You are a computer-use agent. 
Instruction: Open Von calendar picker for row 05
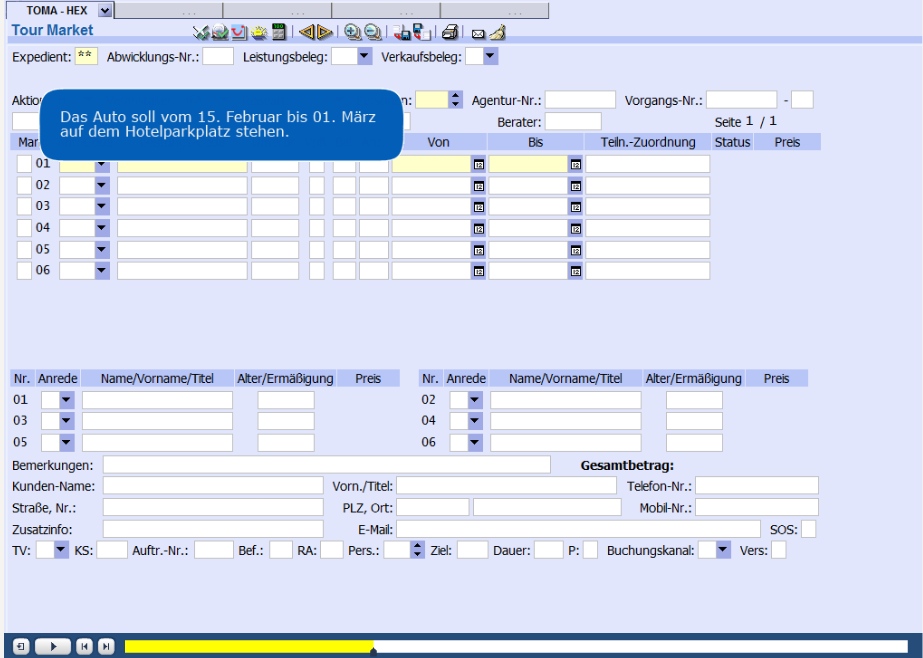click(x=479, y=250)
